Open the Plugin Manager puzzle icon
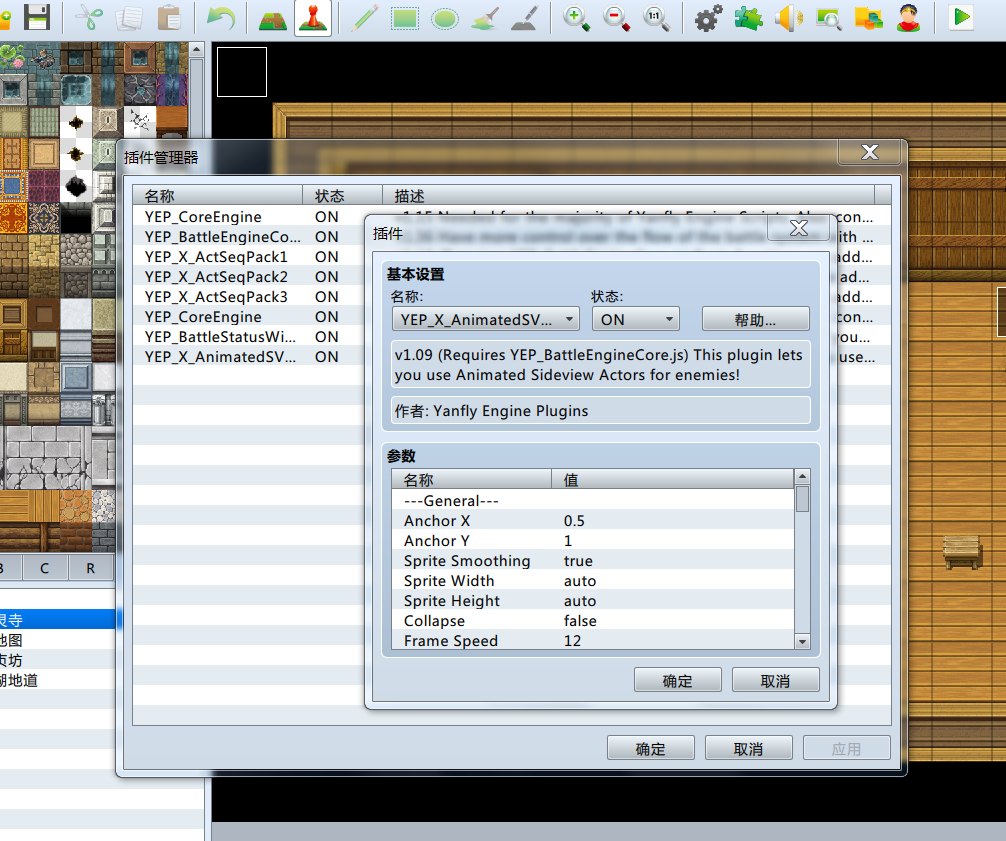The width and height of the screenshot is (1006, 841). (x=748, y=17)
